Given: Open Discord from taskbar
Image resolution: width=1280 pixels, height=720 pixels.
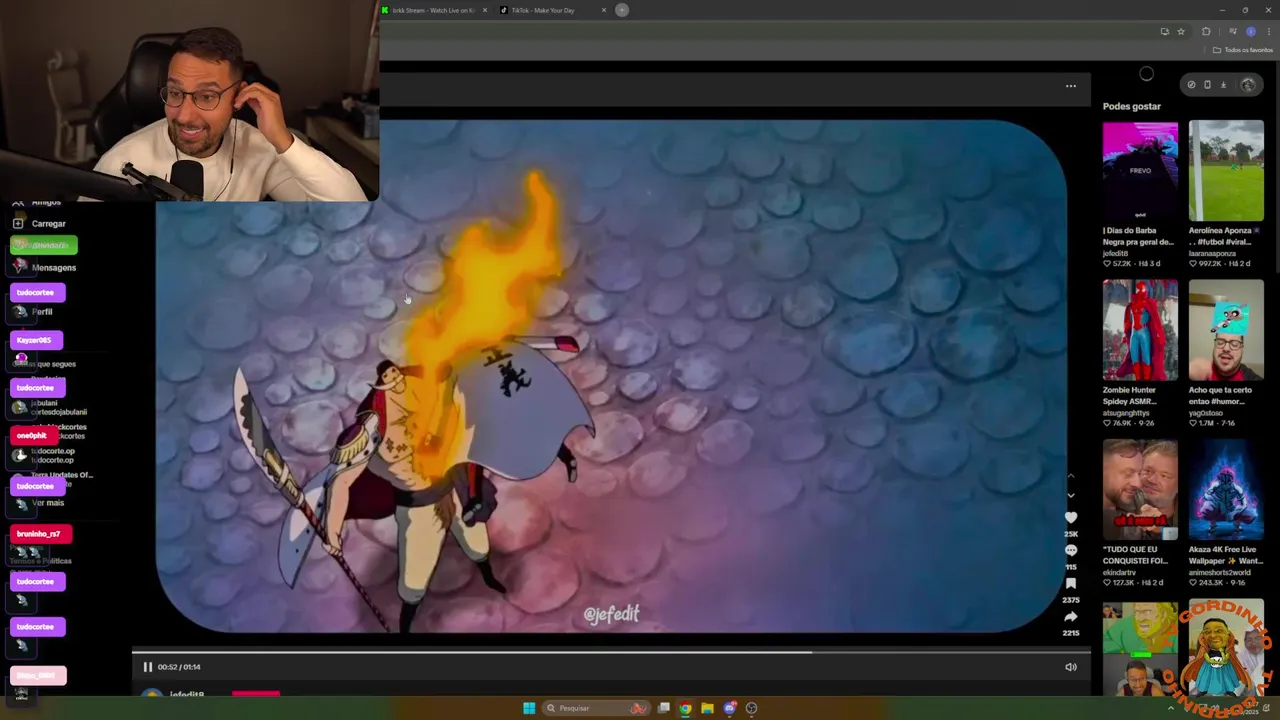Looking at the screenshot, I should point(730,708).
